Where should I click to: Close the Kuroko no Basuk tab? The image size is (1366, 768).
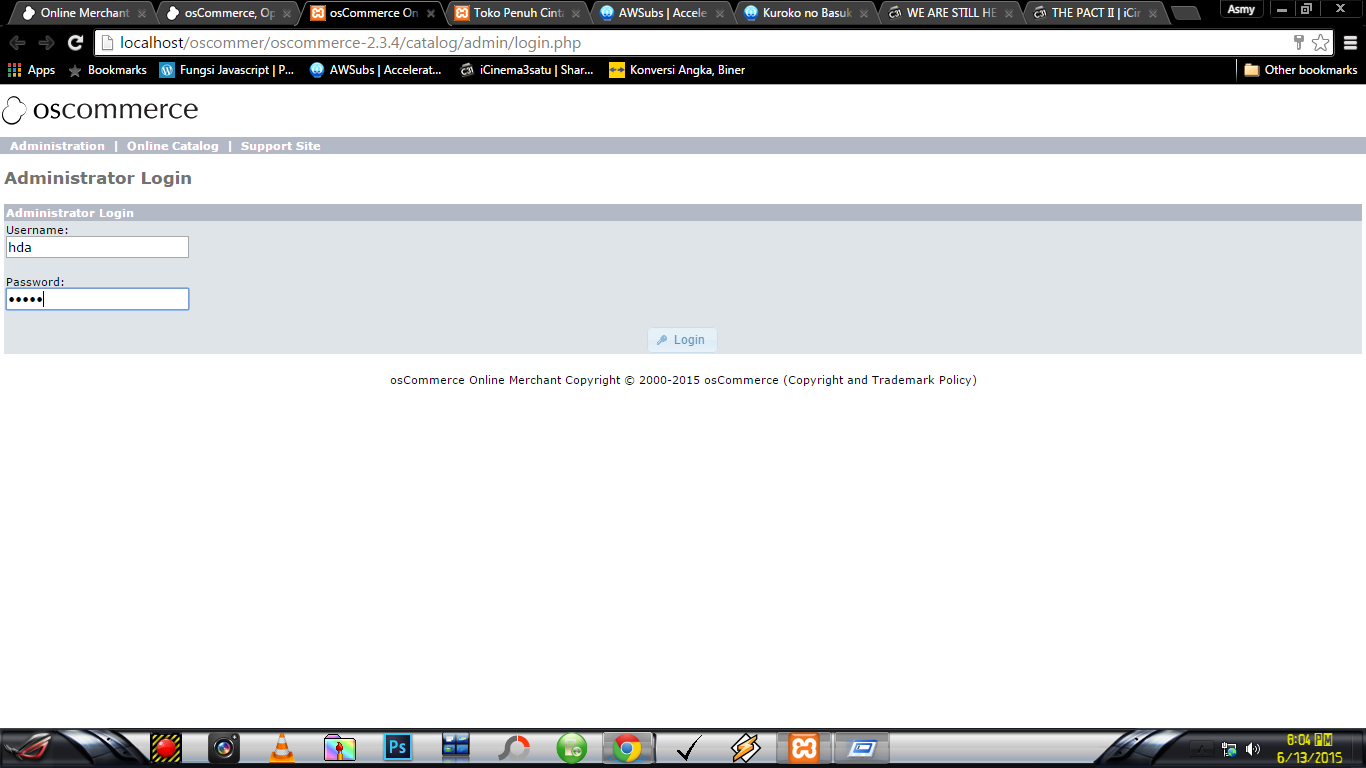[x=863, y=14]
